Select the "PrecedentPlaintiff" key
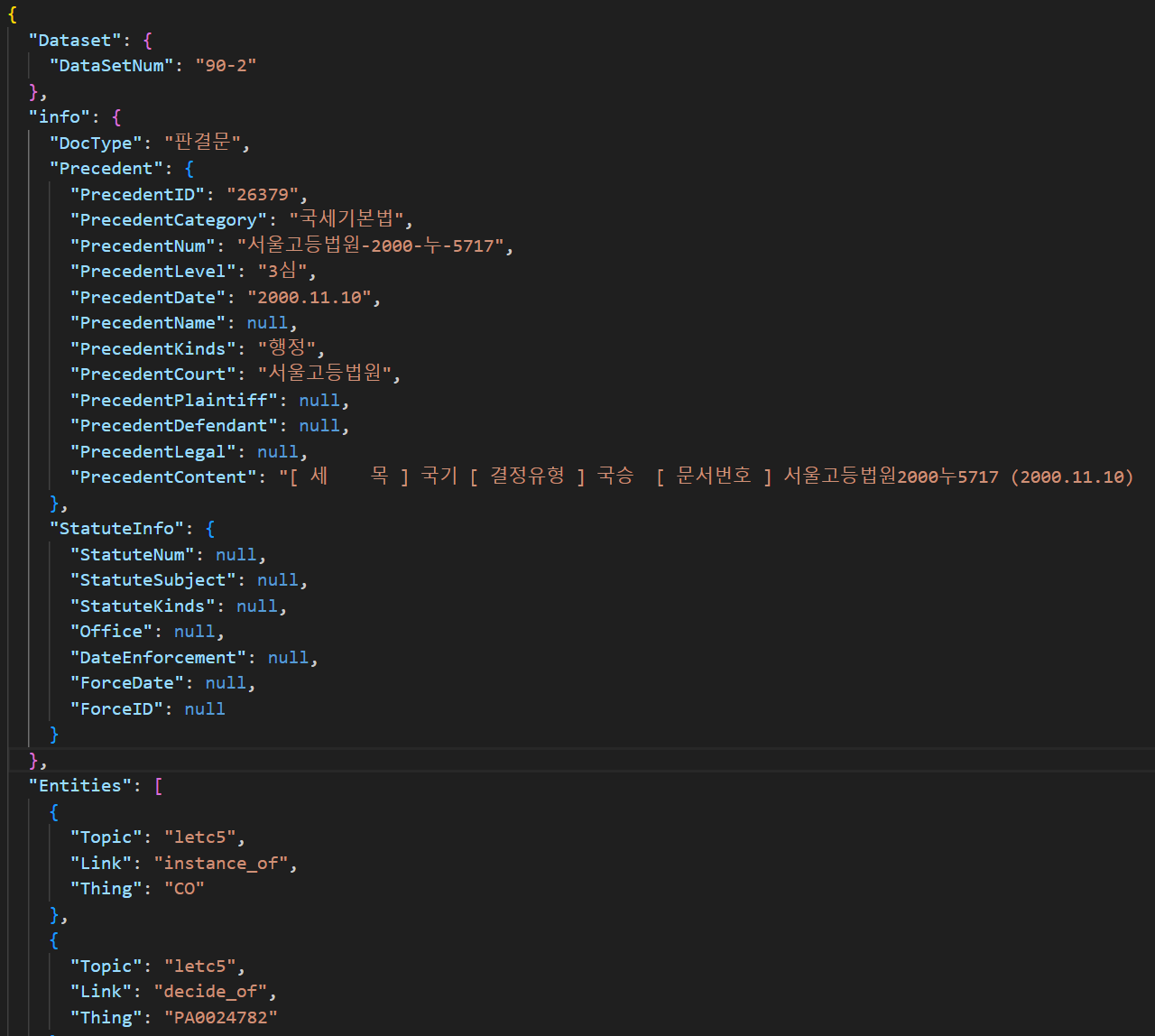Screen dimensions: 1155x1036 click(174, 401)
